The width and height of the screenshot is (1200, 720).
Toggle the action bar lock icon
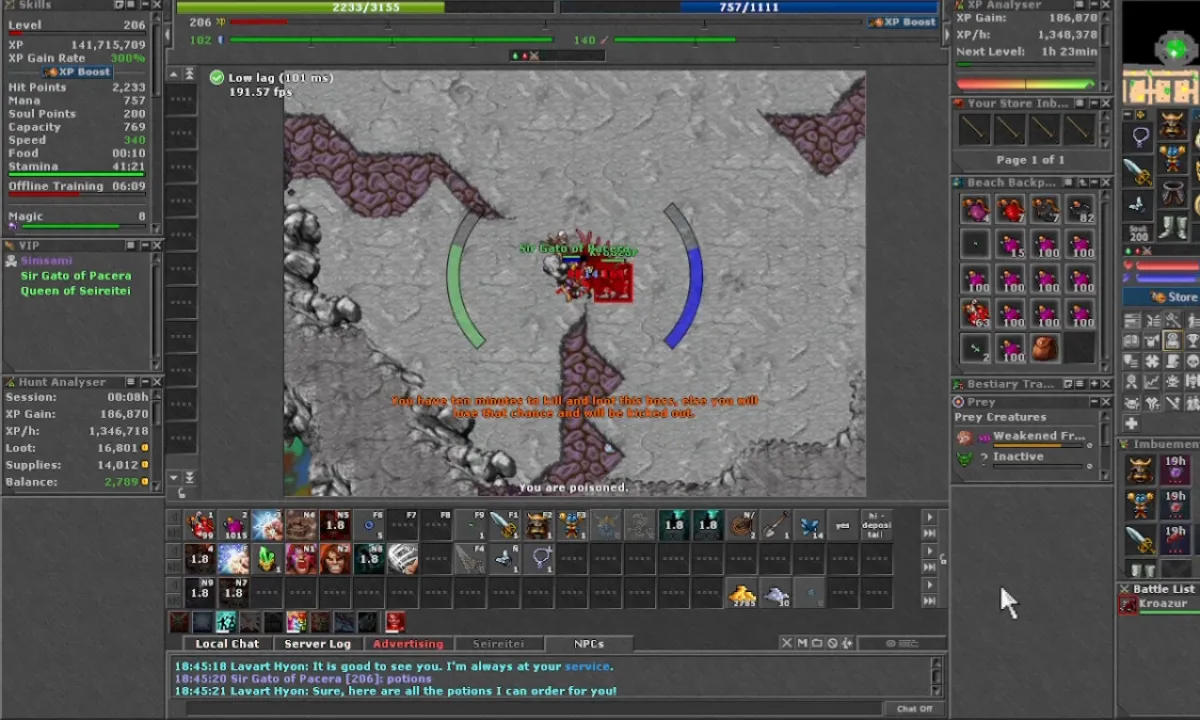click(942, 560)
